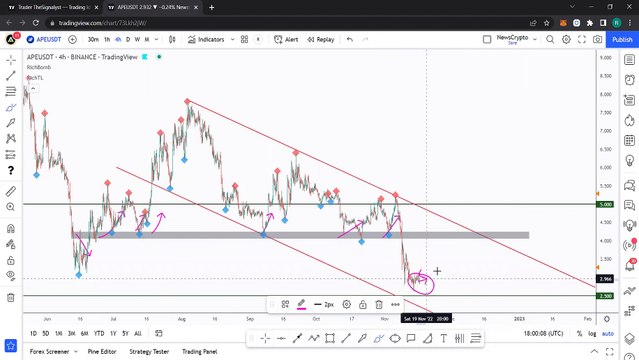Select the ruler measure tool
639x360 pixels.
[11, 191]
